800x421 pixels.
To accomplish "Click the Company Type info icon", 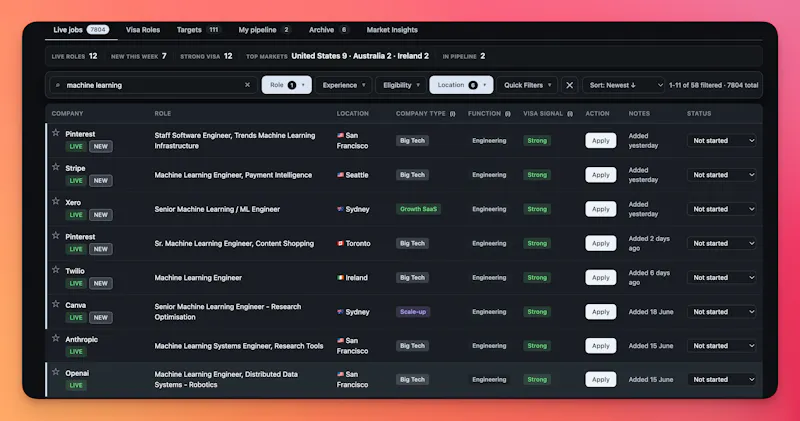I will pos(453,114).
